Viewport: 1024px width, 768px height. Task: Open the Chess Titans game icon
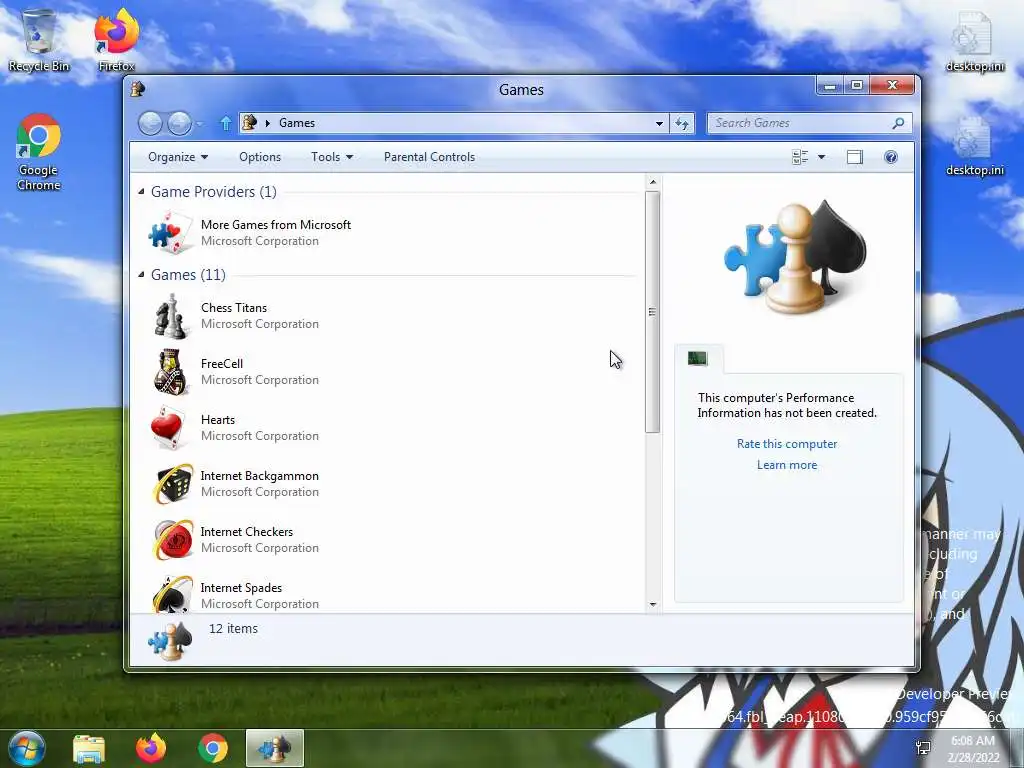click(171, 316)
